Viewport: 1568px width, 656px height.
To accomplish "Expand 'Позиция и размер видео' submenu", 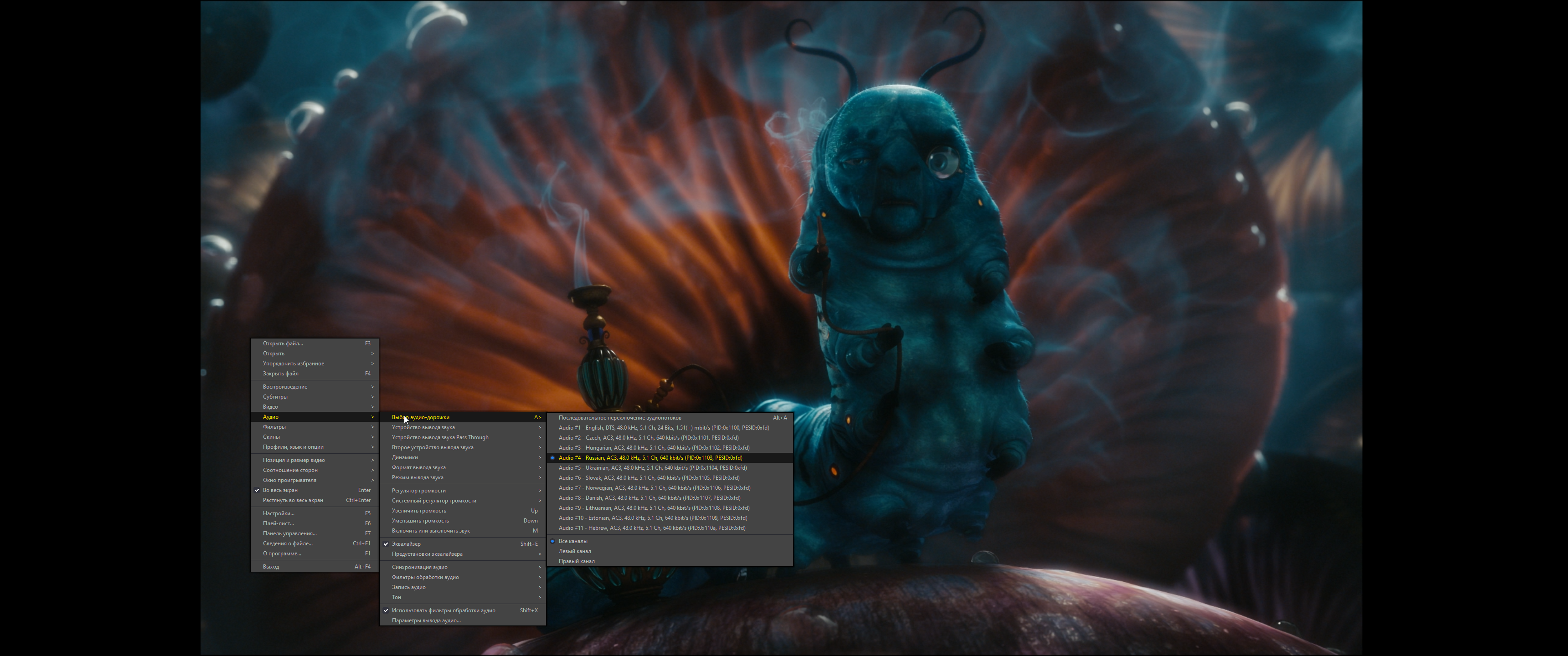I will [315, 460].
